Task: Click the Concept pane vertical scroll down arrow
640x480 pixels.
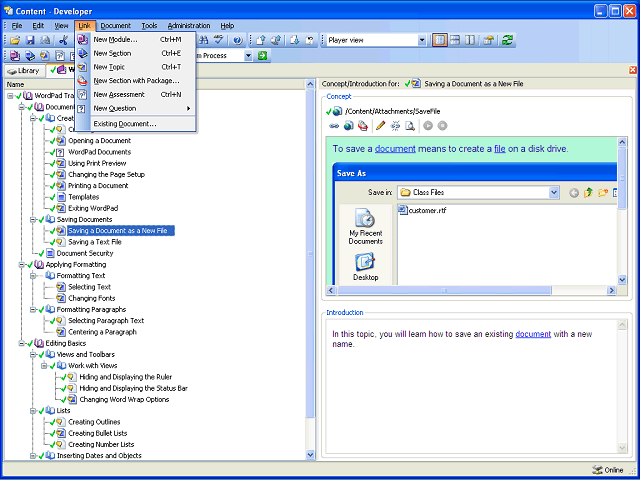Action: coord(622,280)
